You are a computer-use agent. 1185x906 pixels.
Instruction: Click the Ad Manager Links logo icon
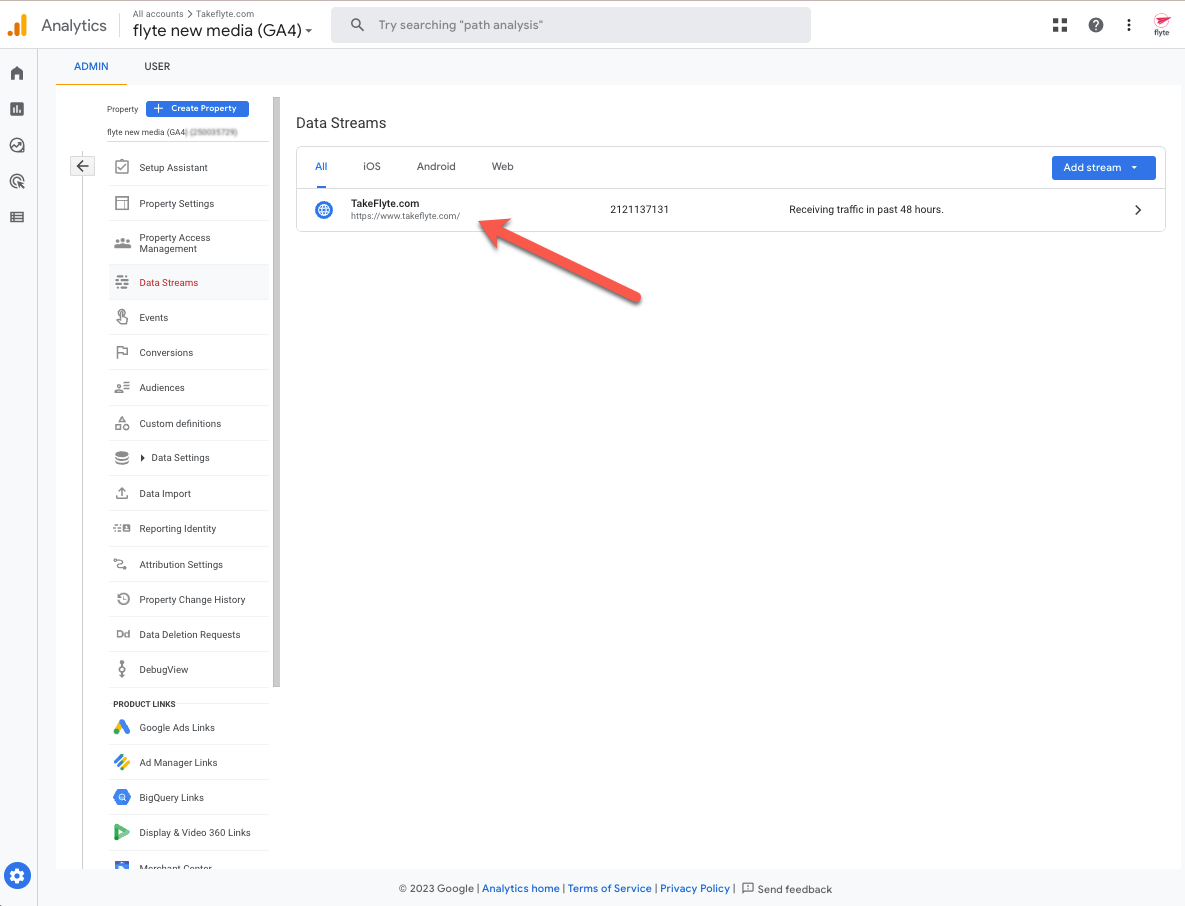[x=122, y=762]
